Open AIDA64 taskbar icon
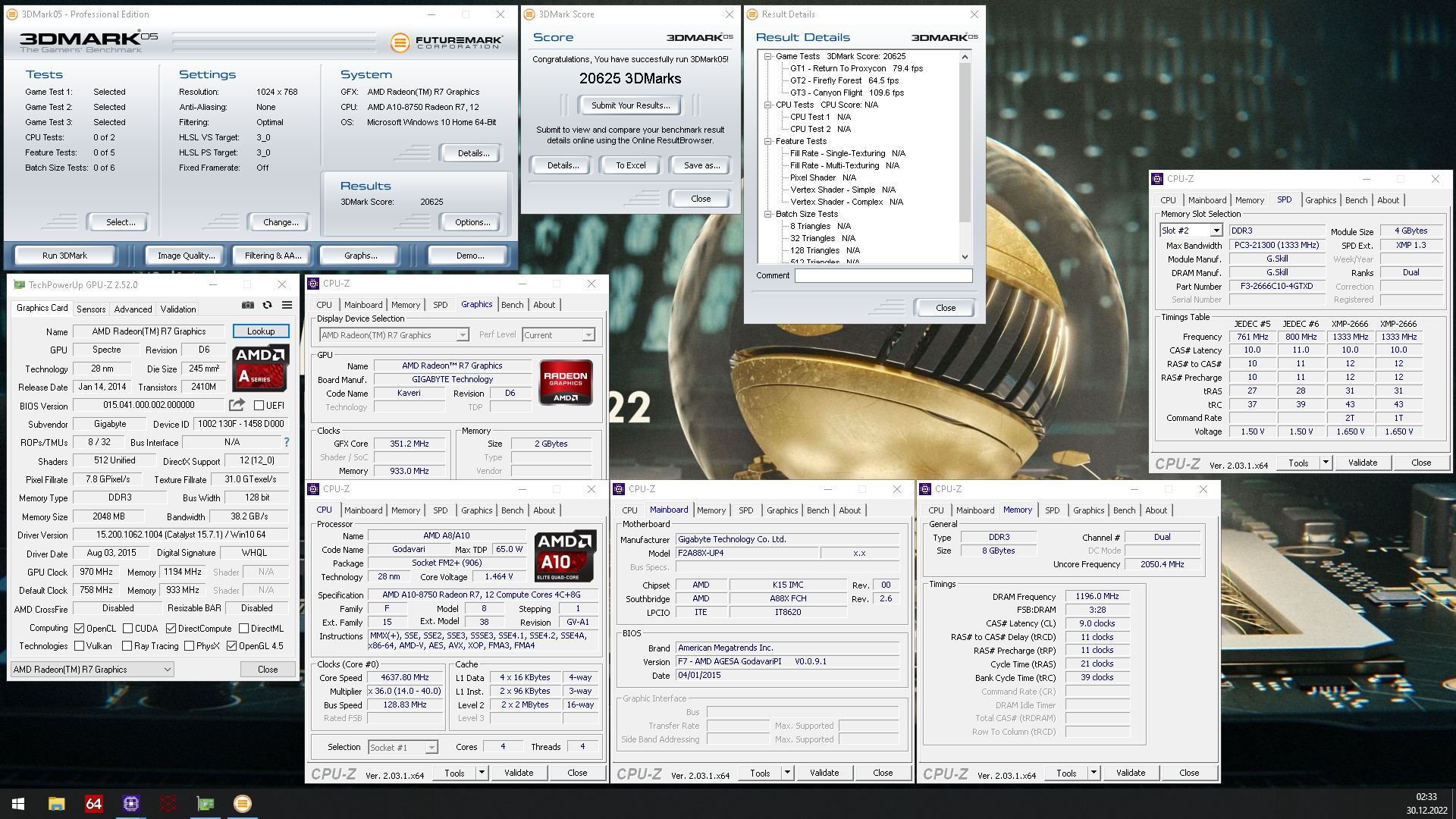Viewport: 1456px width, 819px height. tap(93, 804)
